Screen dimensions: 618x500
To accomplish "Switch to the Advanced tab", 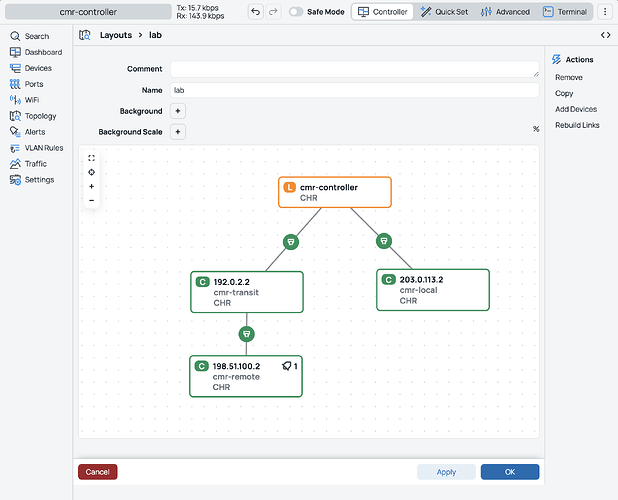I will (505, 12).
